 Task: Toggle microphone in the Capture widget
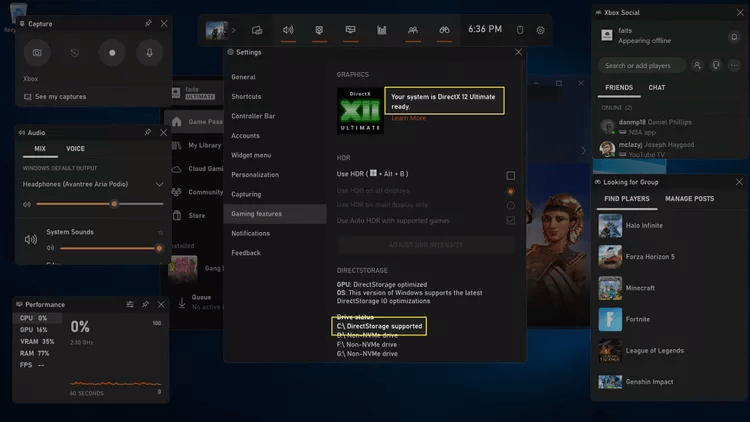149,53
